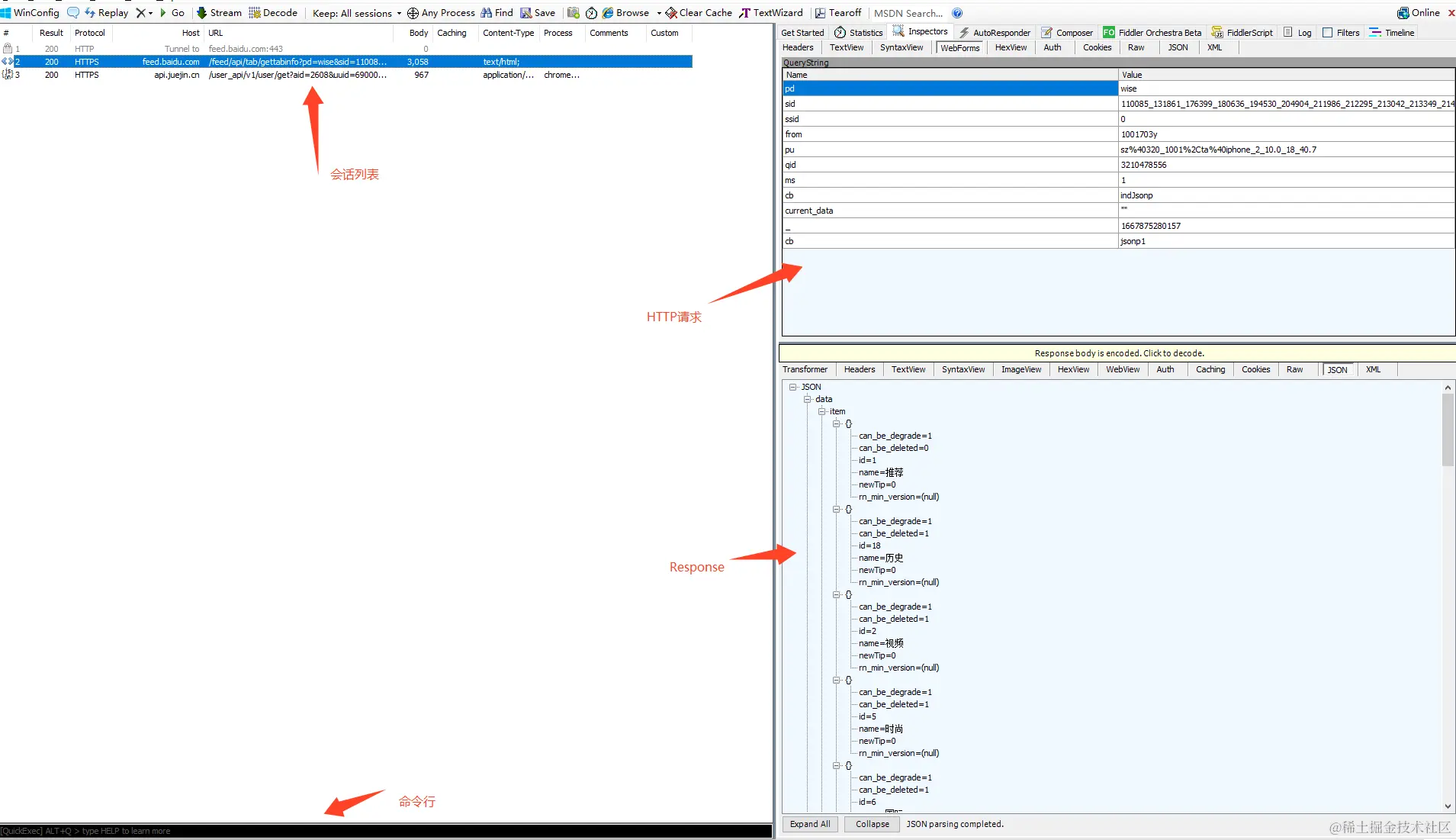Toggle the Decode option
1456x840 pixels.
coord(273,12)
